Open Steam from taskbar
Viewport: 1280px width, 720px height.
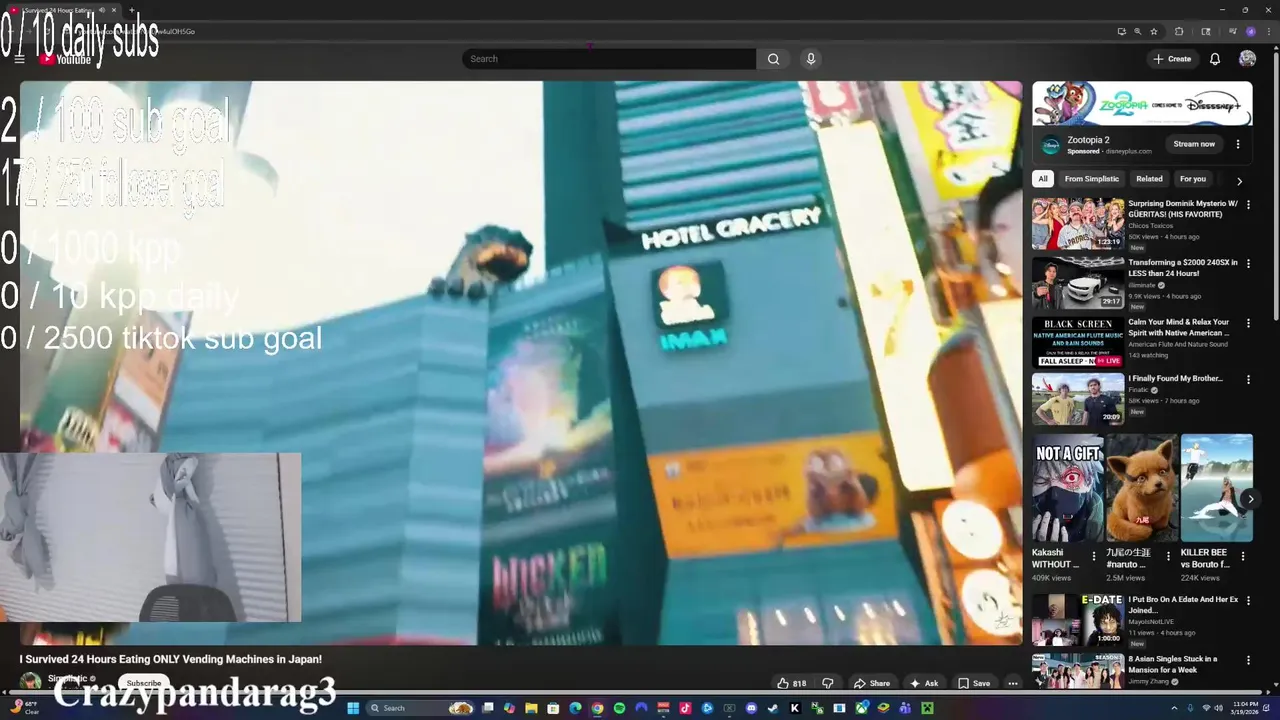[x=772, y=708]
